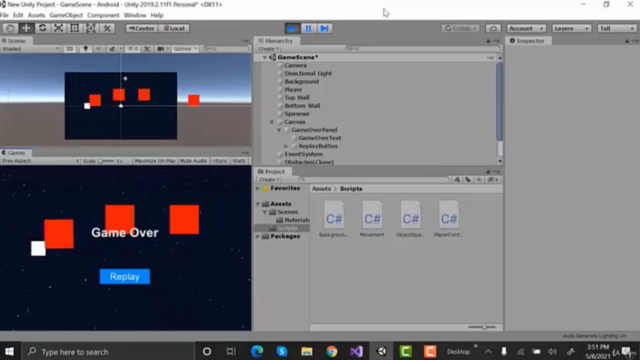Switch to the Inspector tab

tap(528, 41)
